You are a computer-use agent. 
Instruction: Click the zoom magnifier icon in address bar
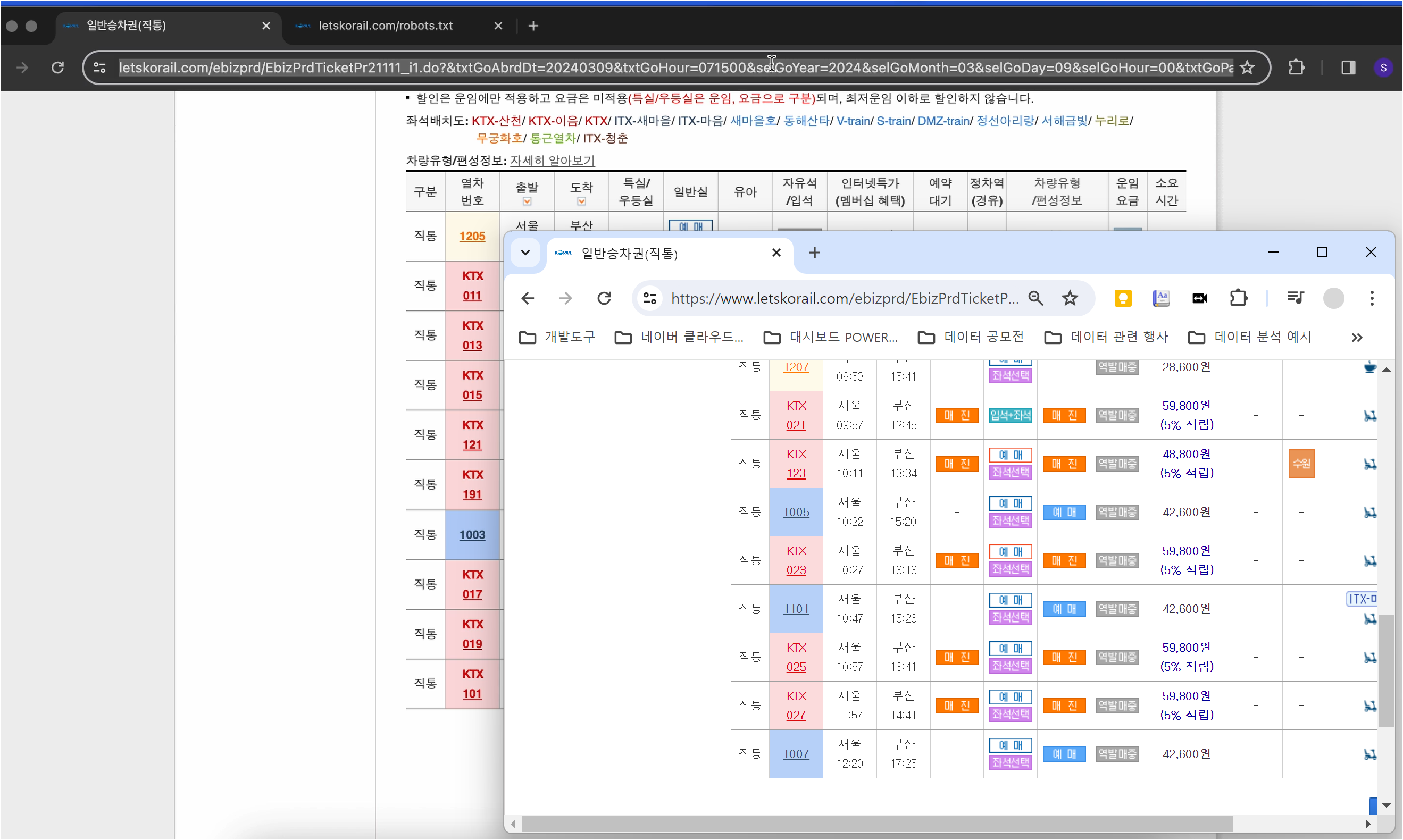click(x=1035, y=298)
